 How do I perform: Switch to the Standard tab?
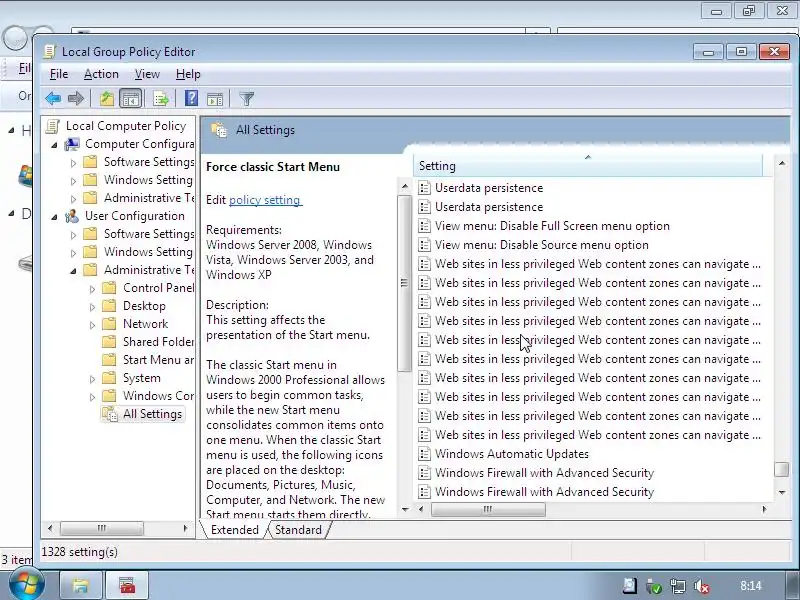[x=298, y=530]
